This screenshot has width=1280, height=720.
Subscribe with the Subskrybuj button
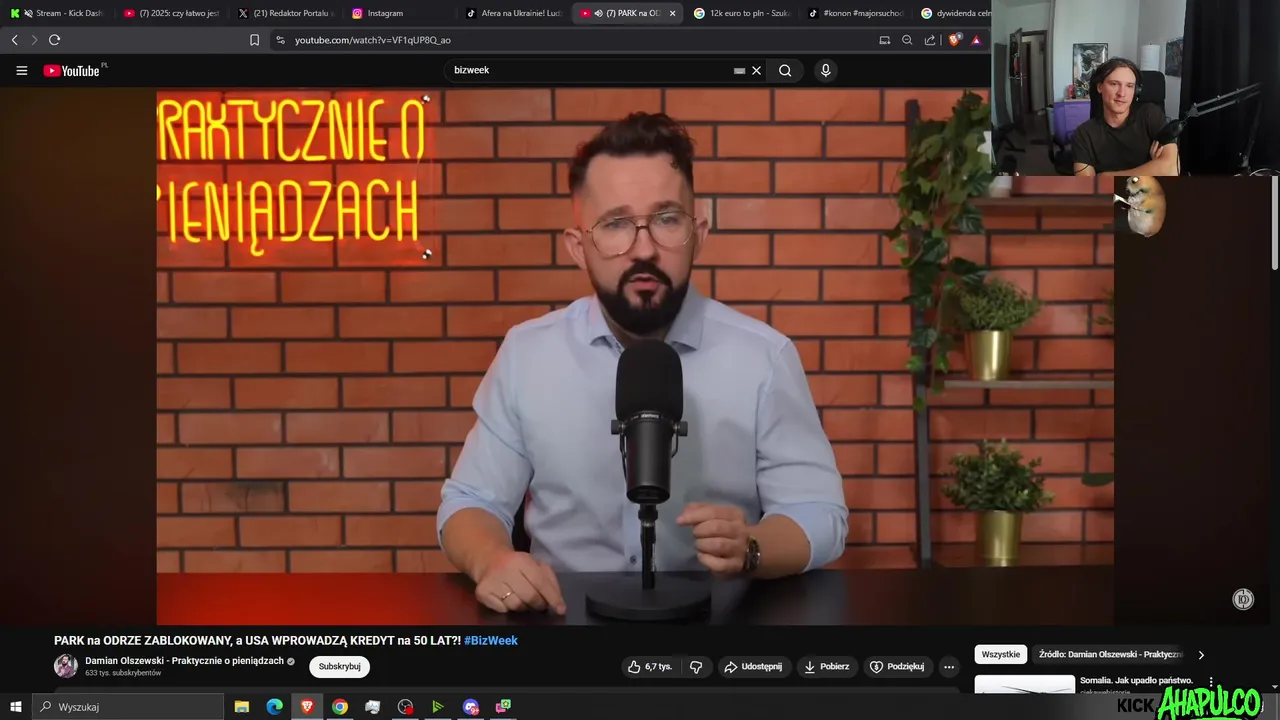pos(339,667)
